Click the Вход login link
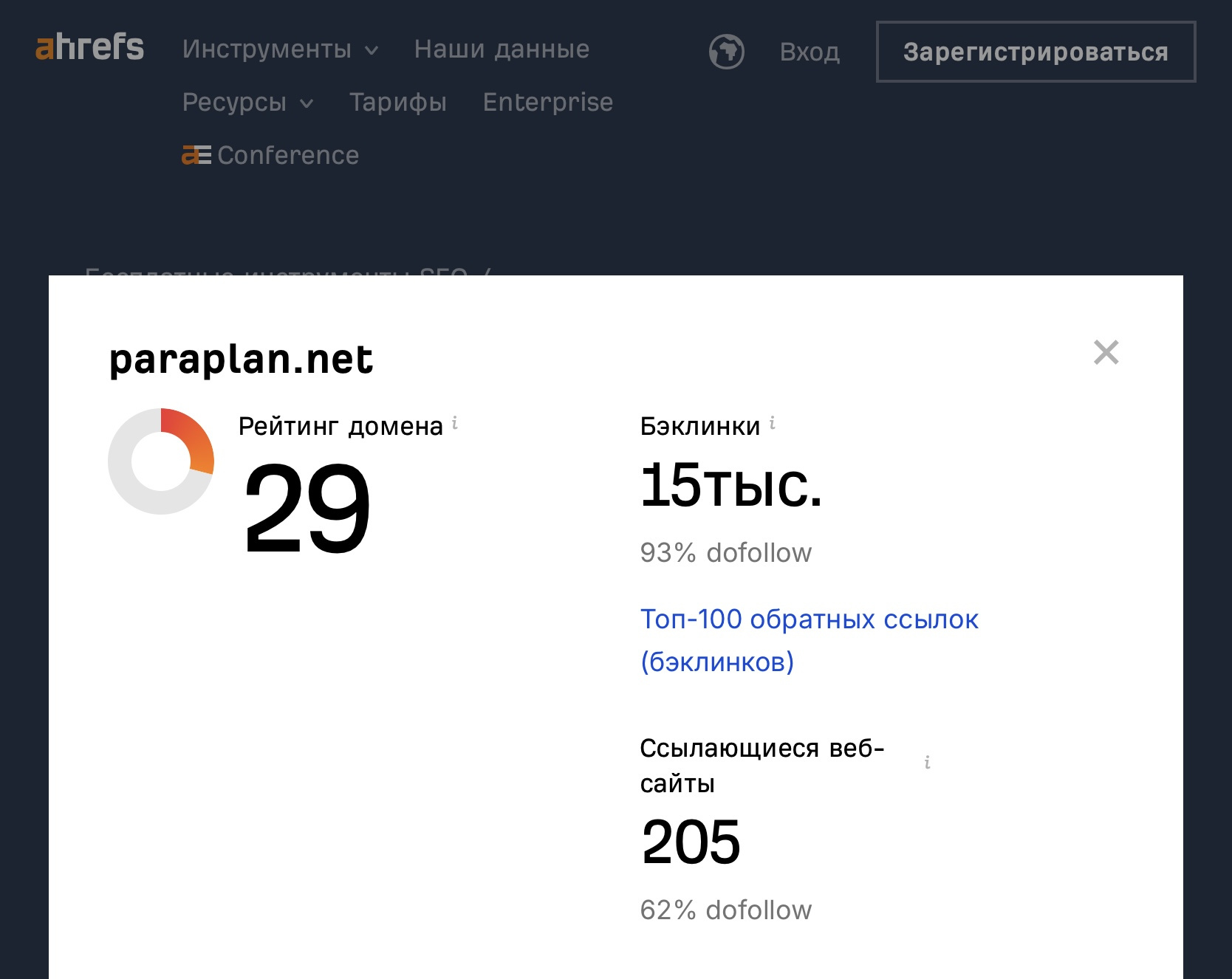The image size is (1232, 979). (x=810, y=52)
